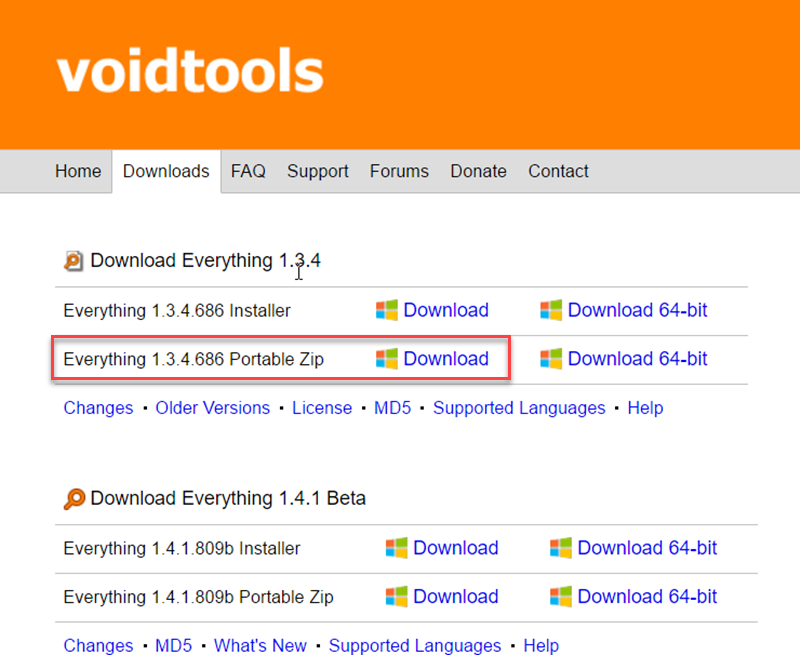The image size is (800, 655).
Task: Click Windows icon for 1.4.1.809b Installer Download
Action: [x=397, y=548]
